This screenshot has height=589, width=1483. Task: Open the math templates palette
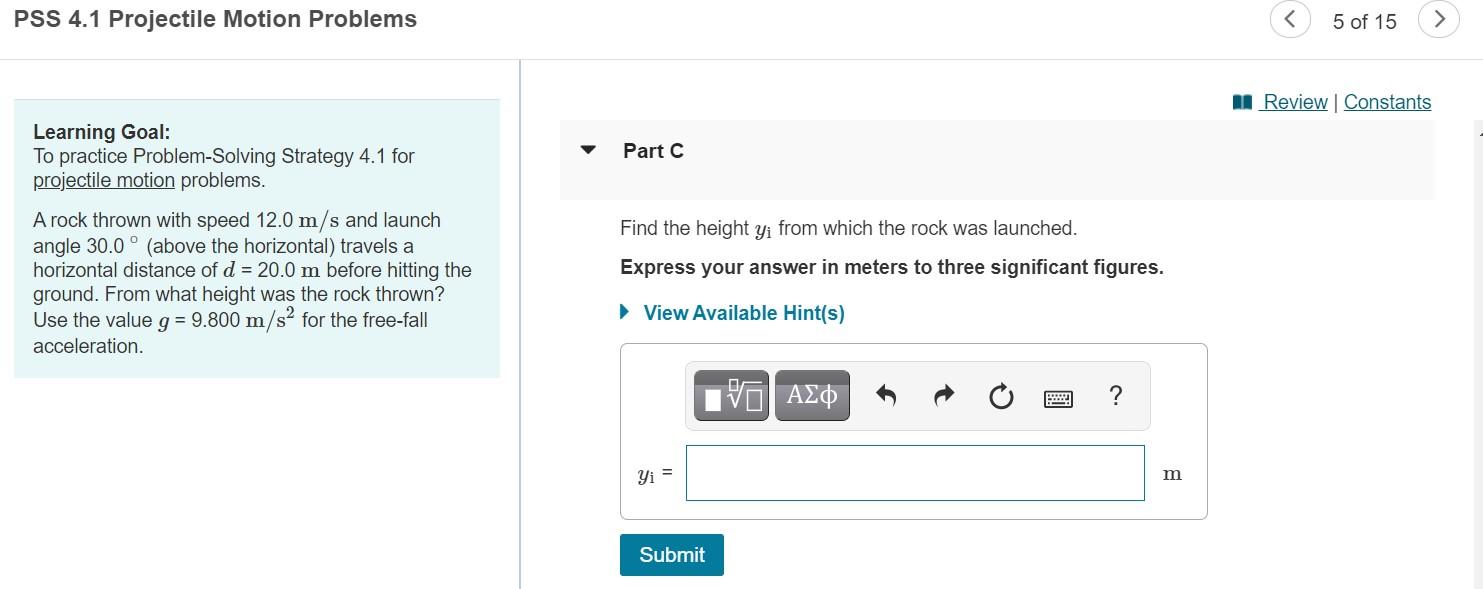(729, 395)
